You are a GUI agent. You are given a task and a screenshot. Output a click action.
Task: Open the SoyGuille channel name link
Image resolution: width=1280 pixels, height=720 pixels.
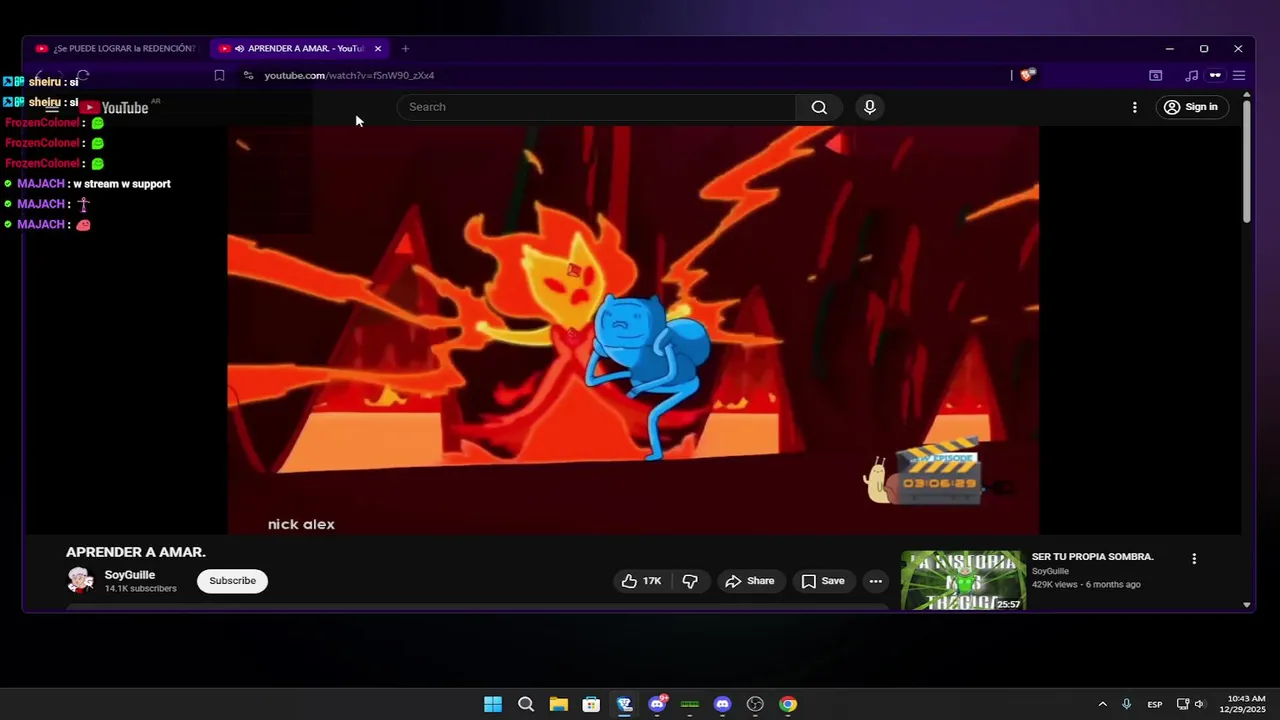click(130, 575)
